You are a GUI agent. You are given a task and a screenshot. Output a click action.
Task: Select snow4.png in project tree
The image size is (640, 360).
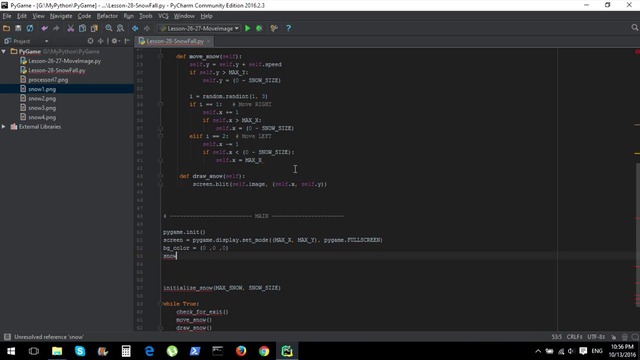click(42, 117)
